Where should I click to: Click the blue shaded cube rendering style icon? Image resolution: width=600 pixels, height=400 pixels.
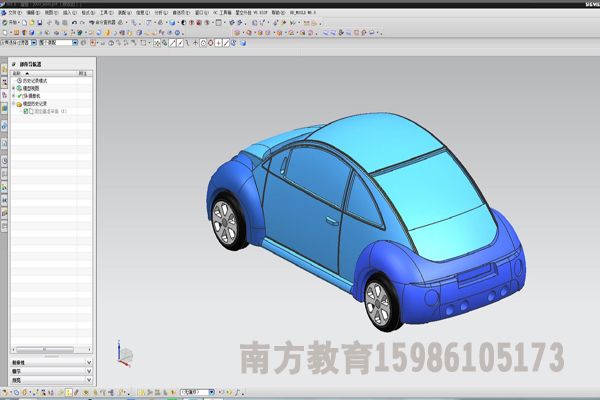pyautogui.click(x=172, y=23)
